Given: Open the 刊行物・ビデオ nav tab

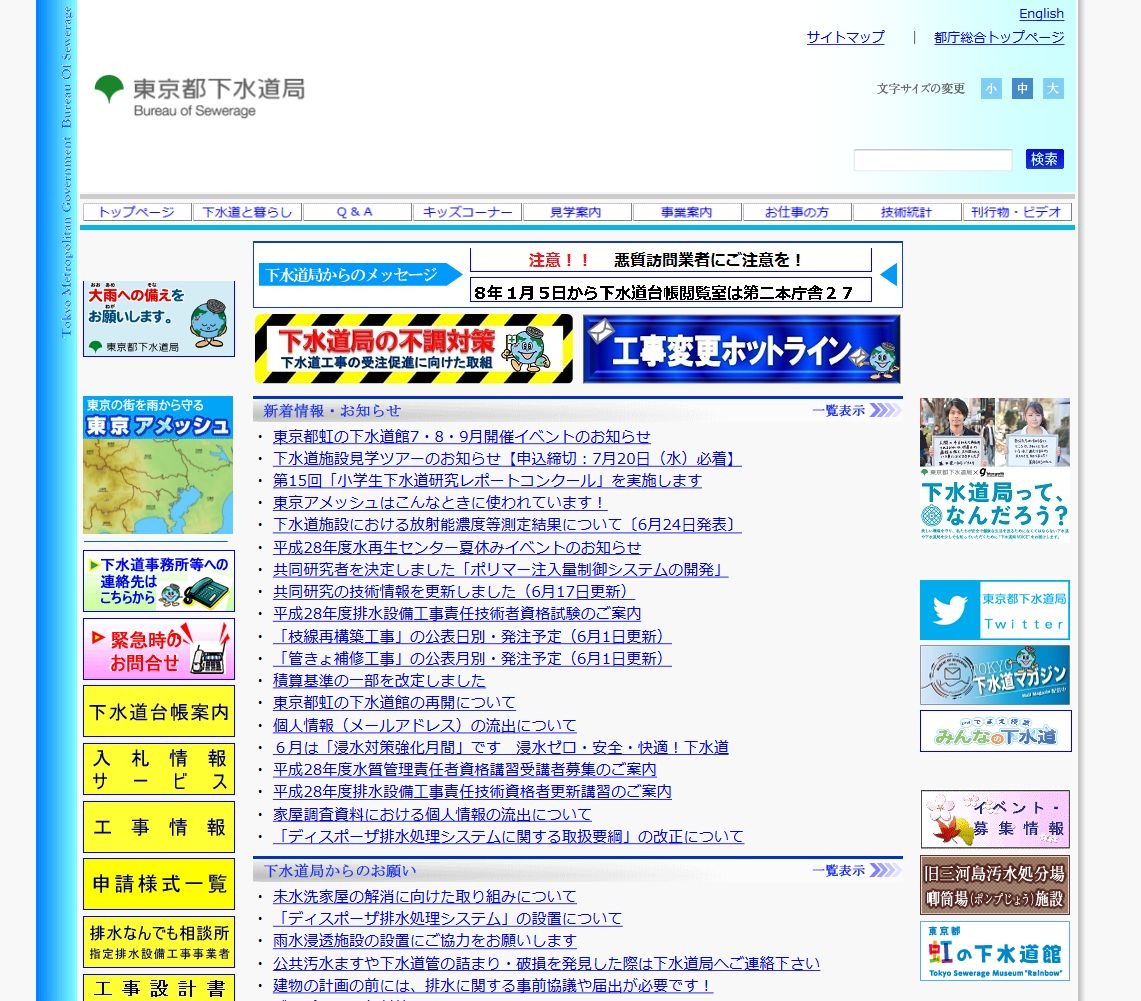Looking at the screenshot, I should [1017, 212].
